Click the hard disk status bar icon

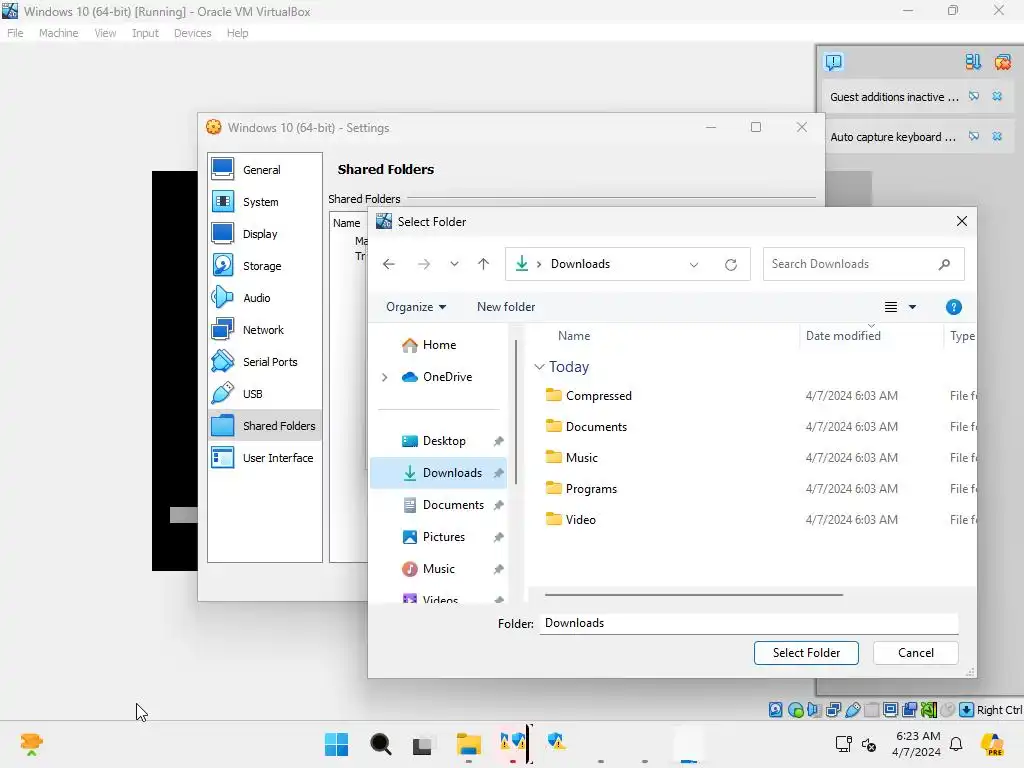pos(775,710)
